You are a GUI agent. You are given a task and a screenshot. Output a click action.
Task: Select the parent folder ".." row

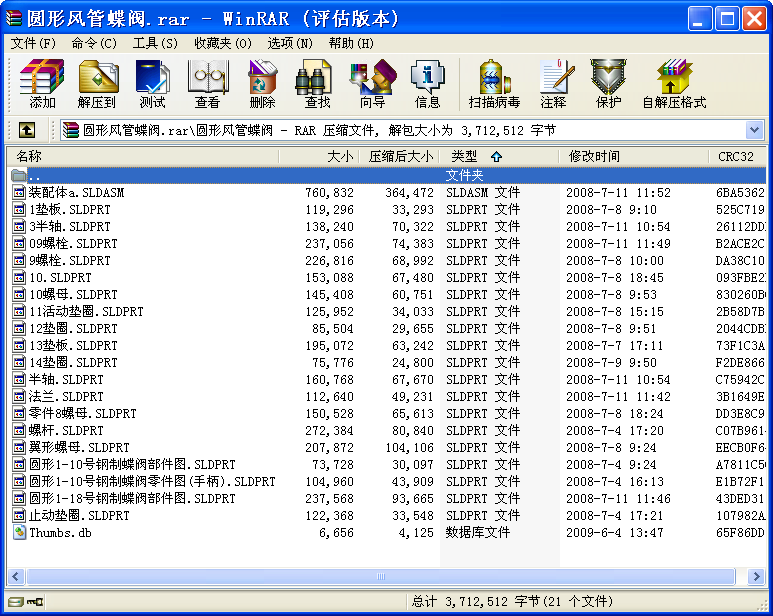click(x=35, y=176)
